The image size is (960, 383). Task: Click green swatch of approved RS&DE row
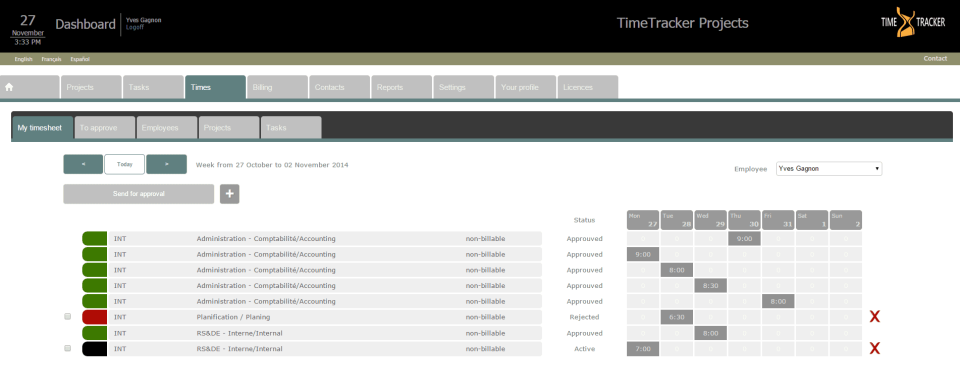(x=94, y=333)
